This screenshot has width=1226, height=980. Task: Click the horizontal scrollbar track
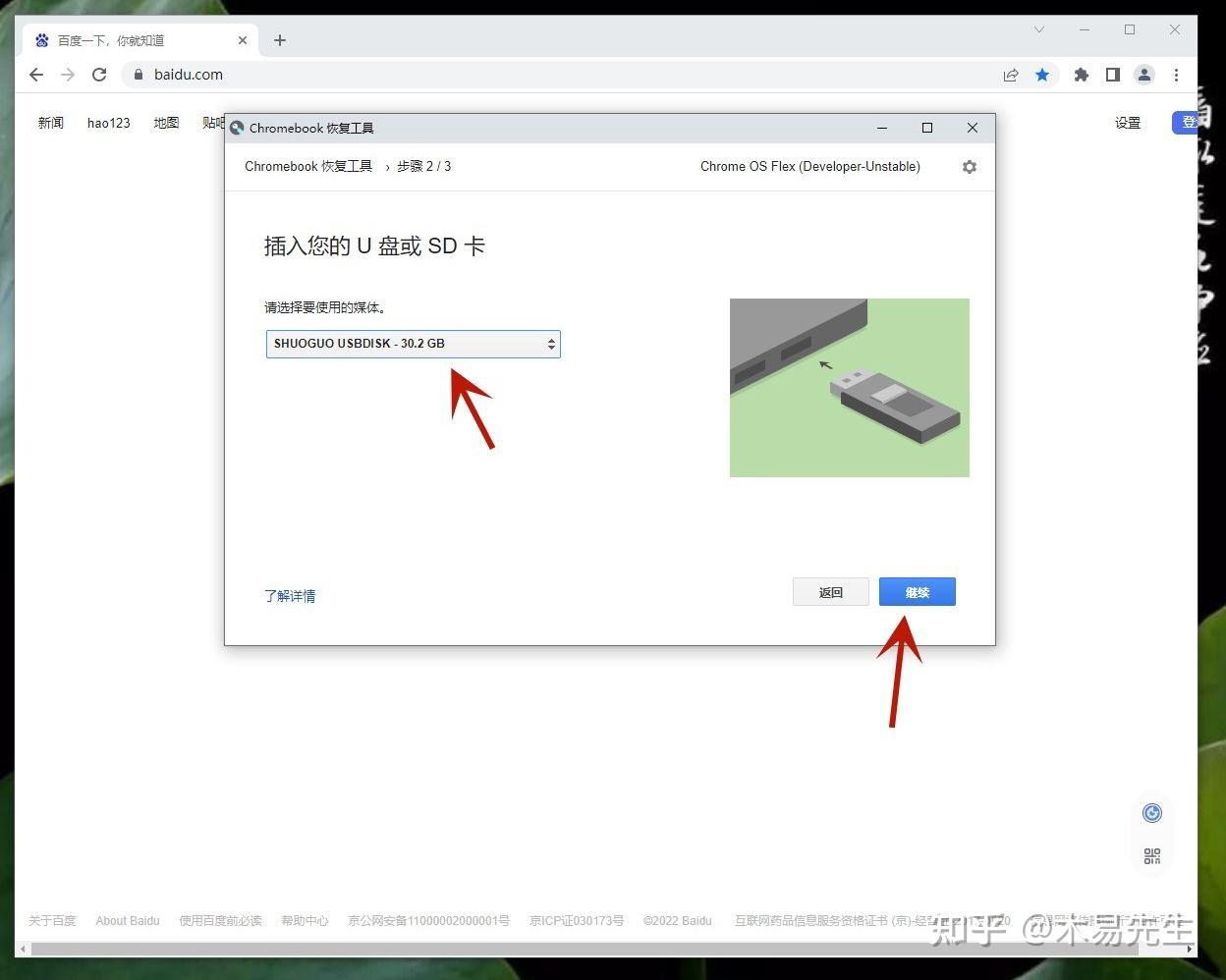point(606,950)
